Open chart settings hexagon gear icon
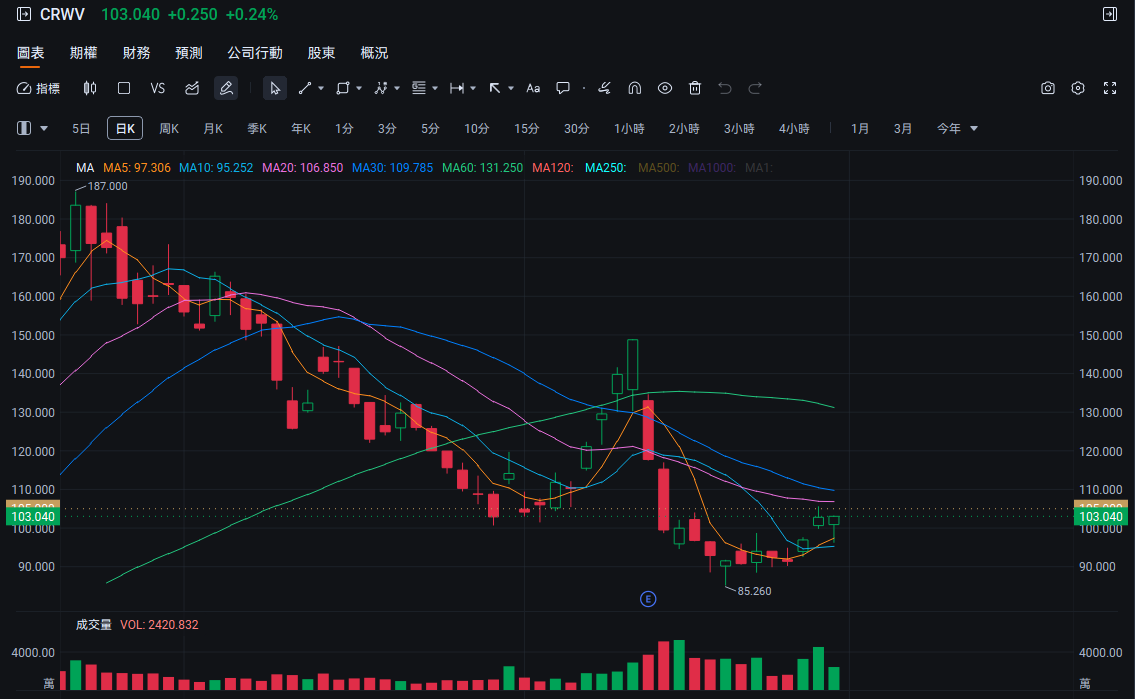Image resolution: width=1135 pixels, height=699 pixels. point(1078,88)
